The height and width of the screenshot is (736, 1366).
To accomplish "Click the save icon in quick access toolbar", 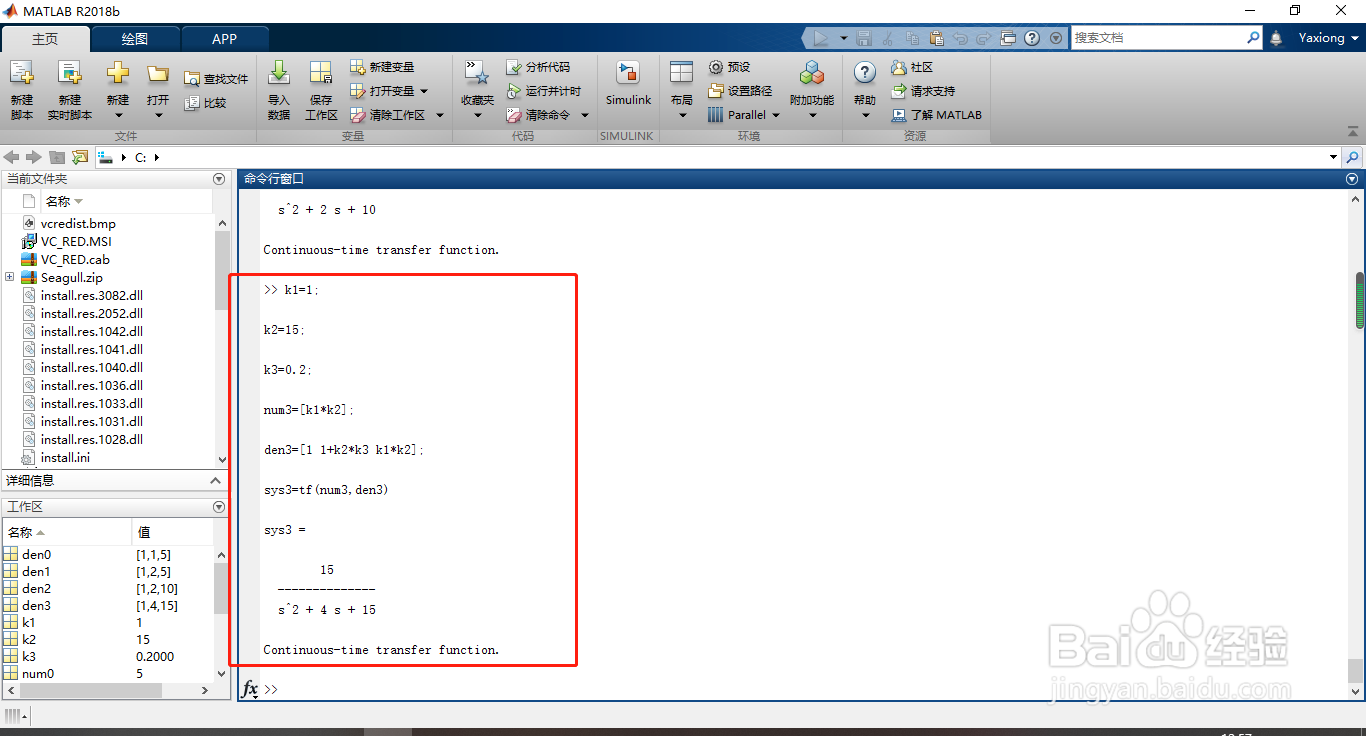I will click(x=864, y=38).
